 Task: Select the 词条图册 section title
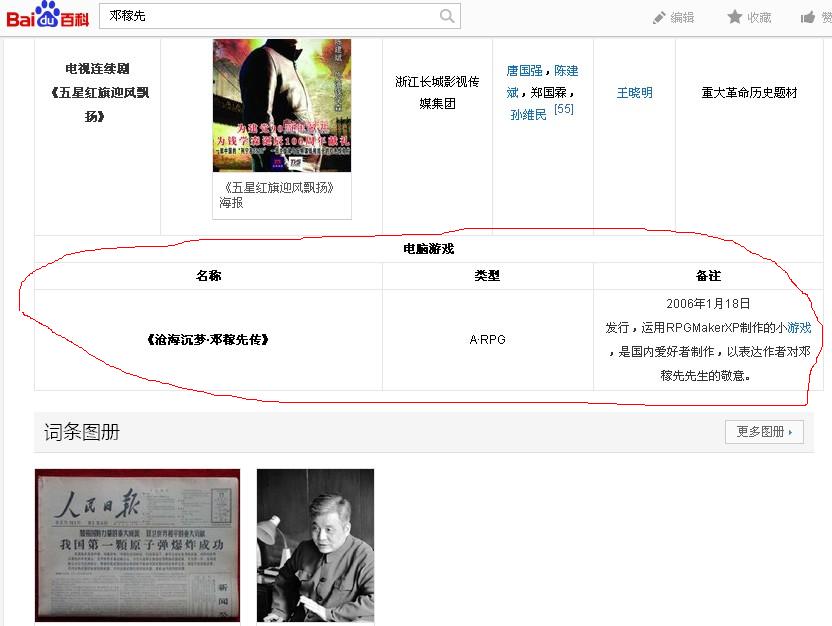click(x=82, y=432)
